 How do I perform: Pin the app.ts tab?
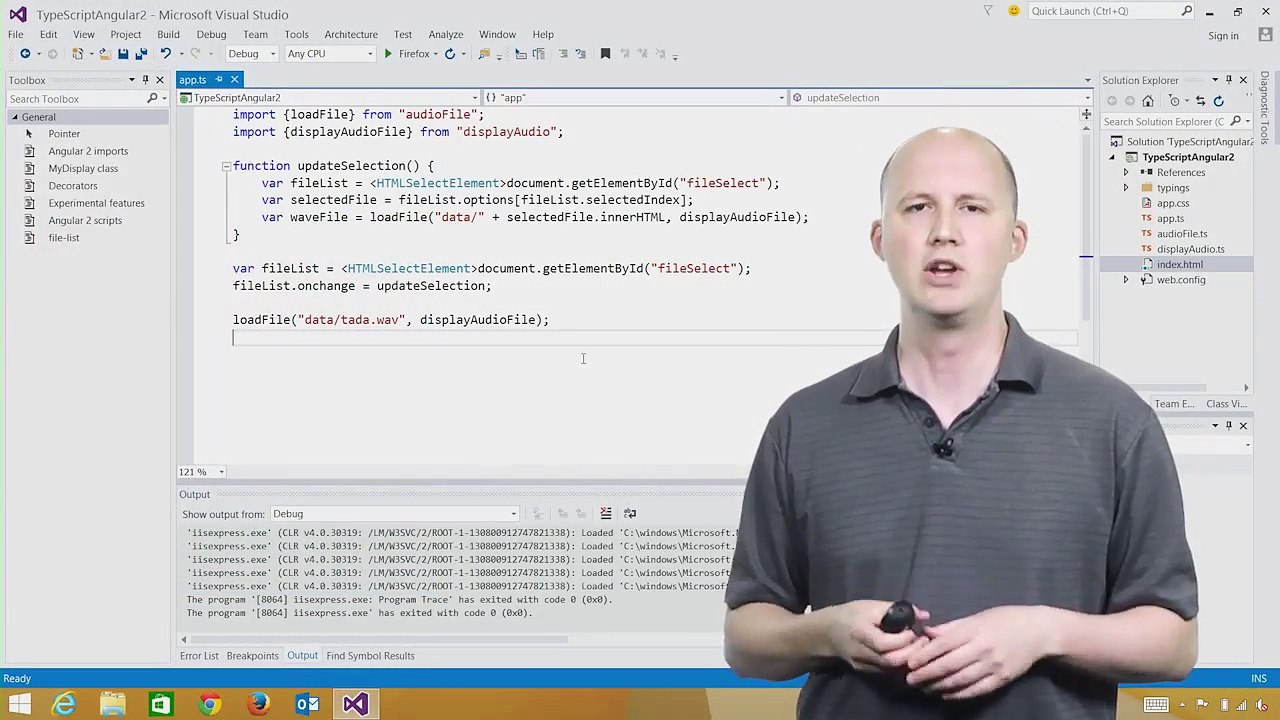point(219,80)
